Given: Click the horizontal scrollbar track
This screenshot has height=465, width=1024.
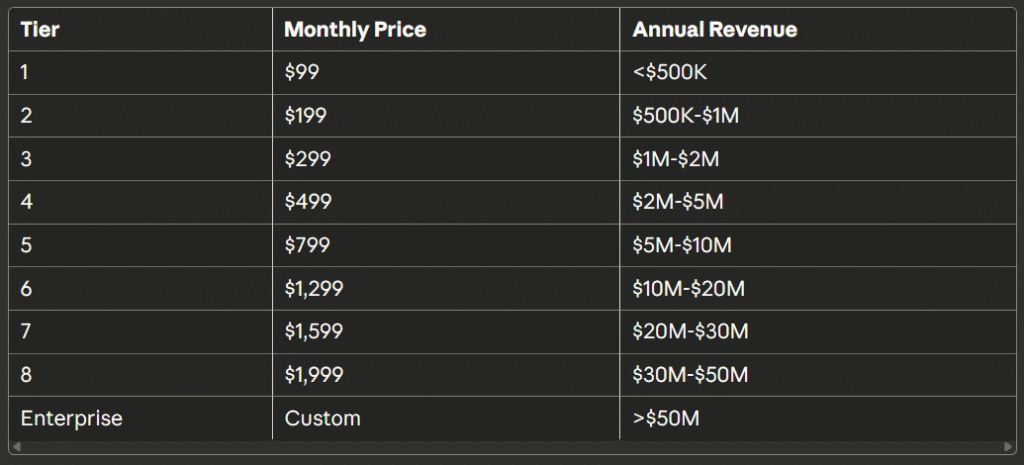Looking at the screenshot, I should coord(512,446).
